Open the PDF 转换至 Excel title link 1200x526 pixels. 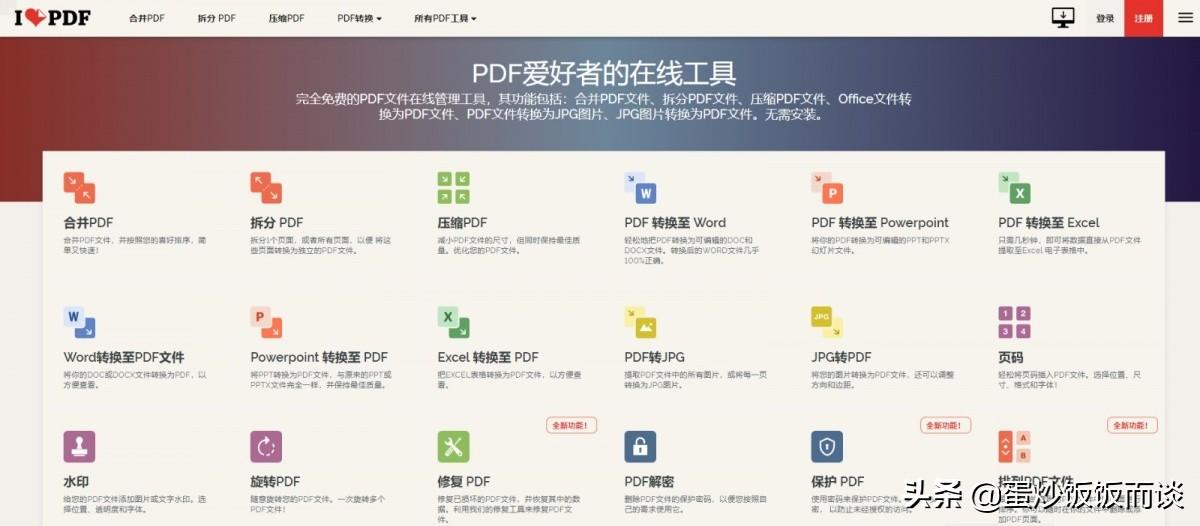coord(1049,222)
